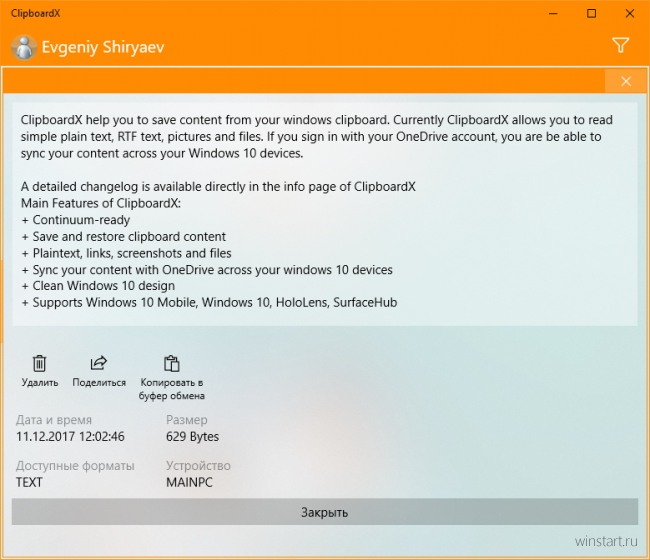
Task: Close the ClipboardX window
Action: click(630, 13)
